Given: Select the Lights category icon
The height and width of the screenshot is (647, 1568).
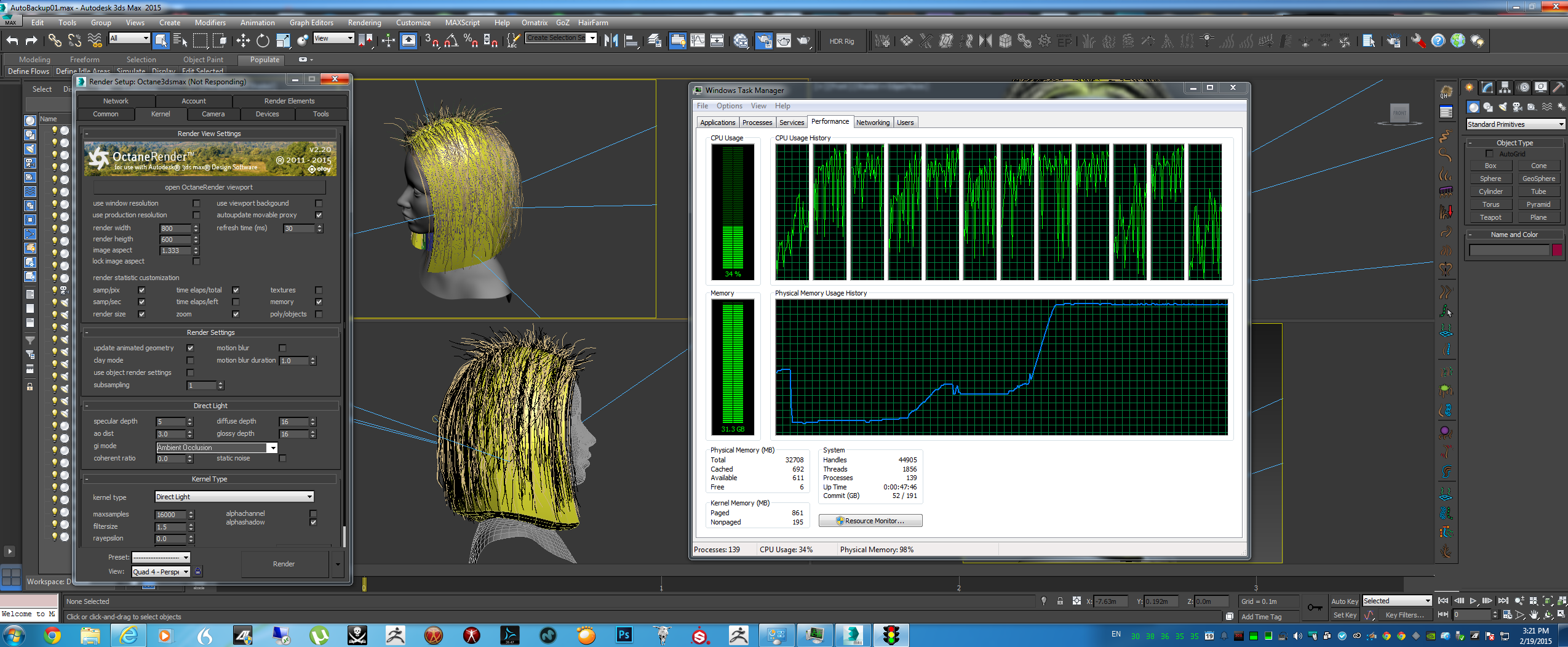Looking at the screenshot, I should pyautogui.click(x=1502, y=107).
